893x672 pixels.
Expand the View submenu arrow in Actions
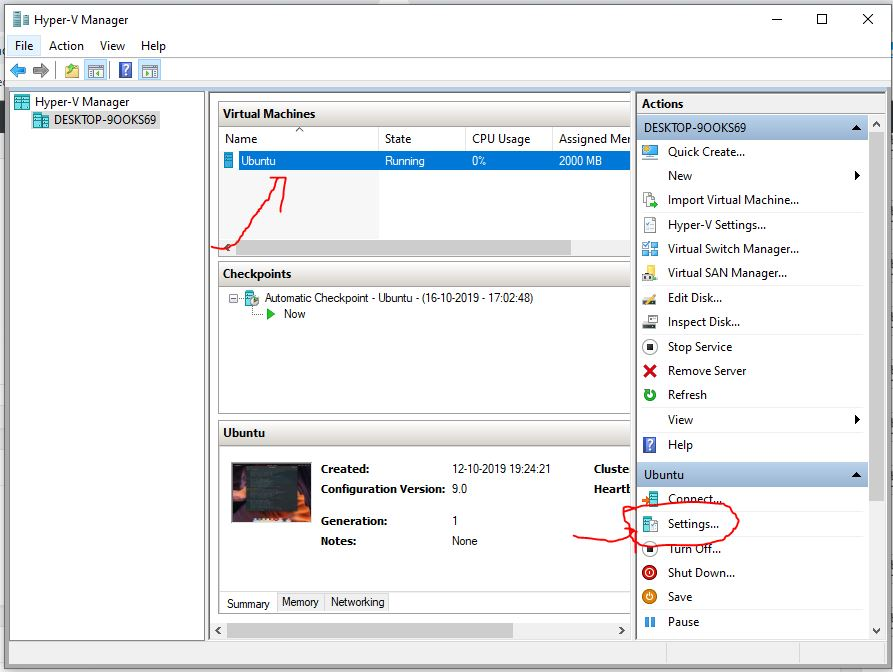[857, 420]
